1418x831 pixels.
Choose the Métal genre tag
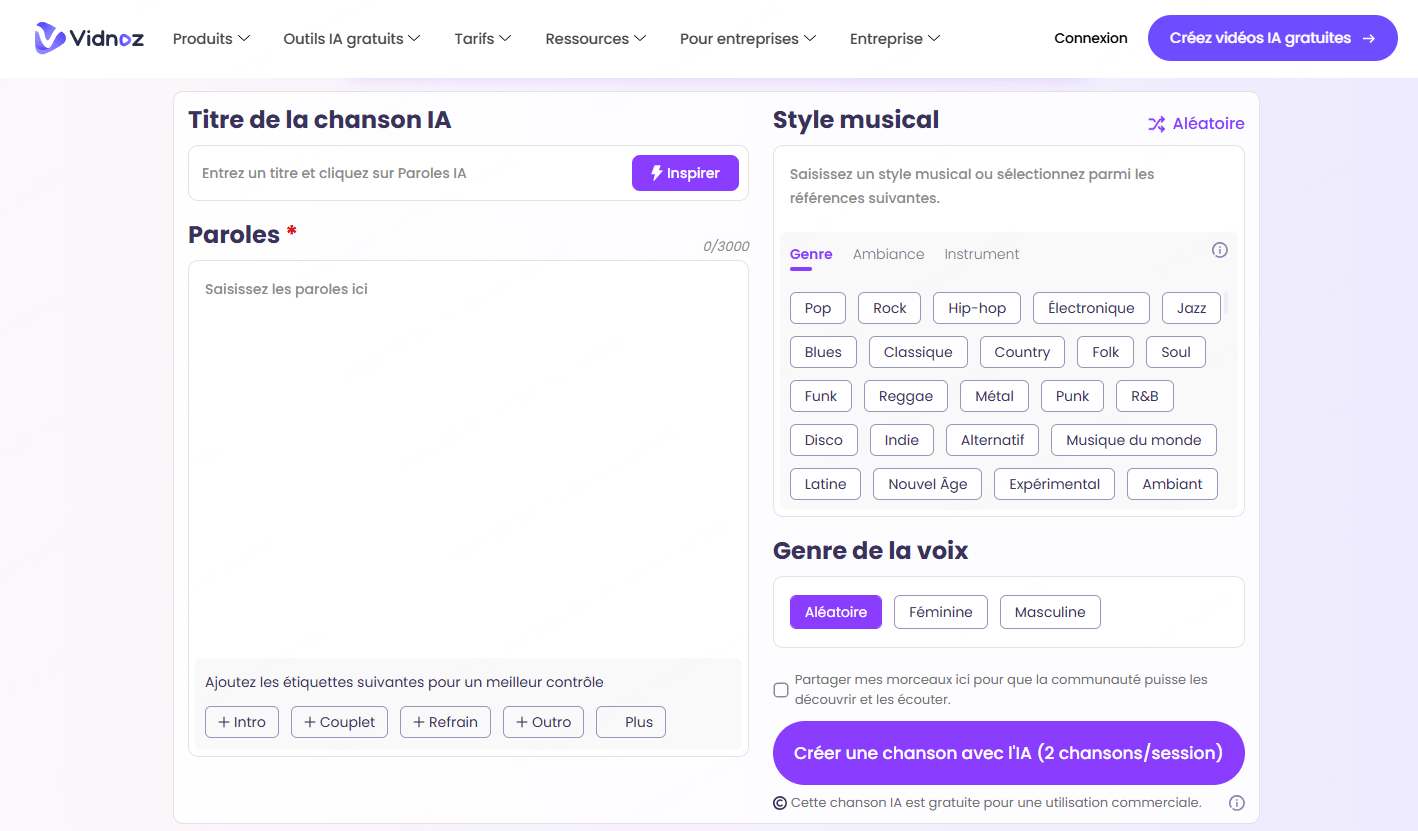pos(994,396)
